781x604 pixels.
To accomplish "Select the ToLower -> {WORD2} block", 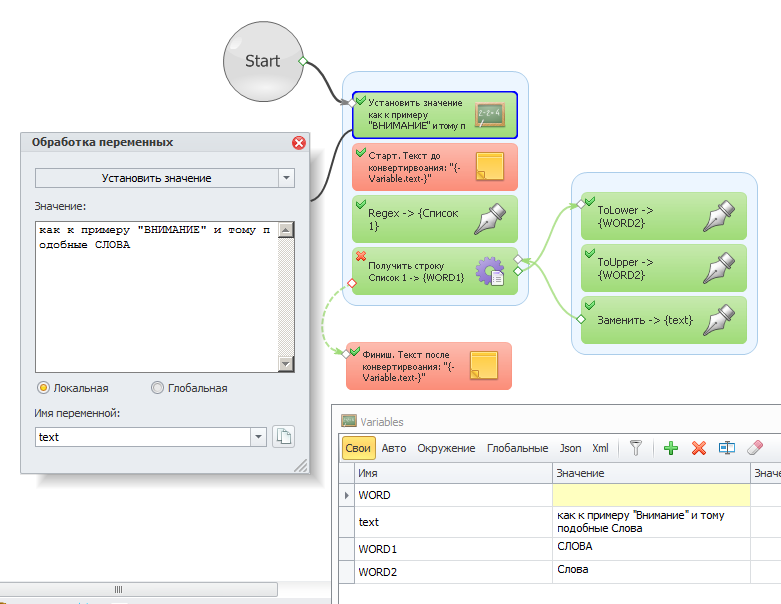I will tap(664, 216).
